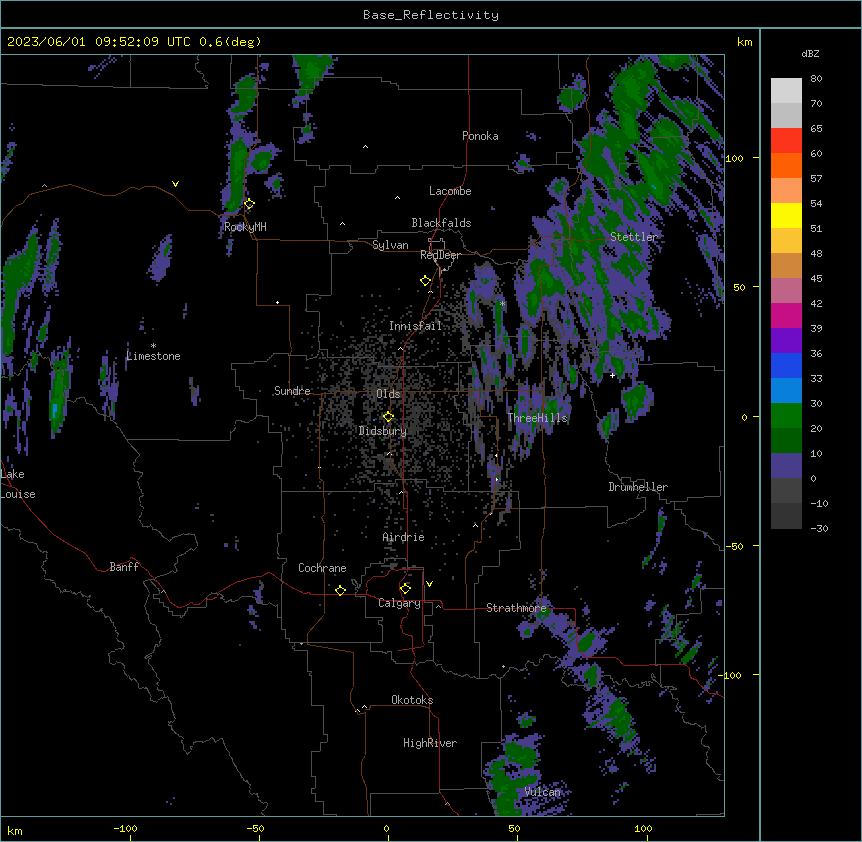Pick the slate purple 10 dBZ legend swatch
Screen dimensions: 862x842
[x=786, y=466]
